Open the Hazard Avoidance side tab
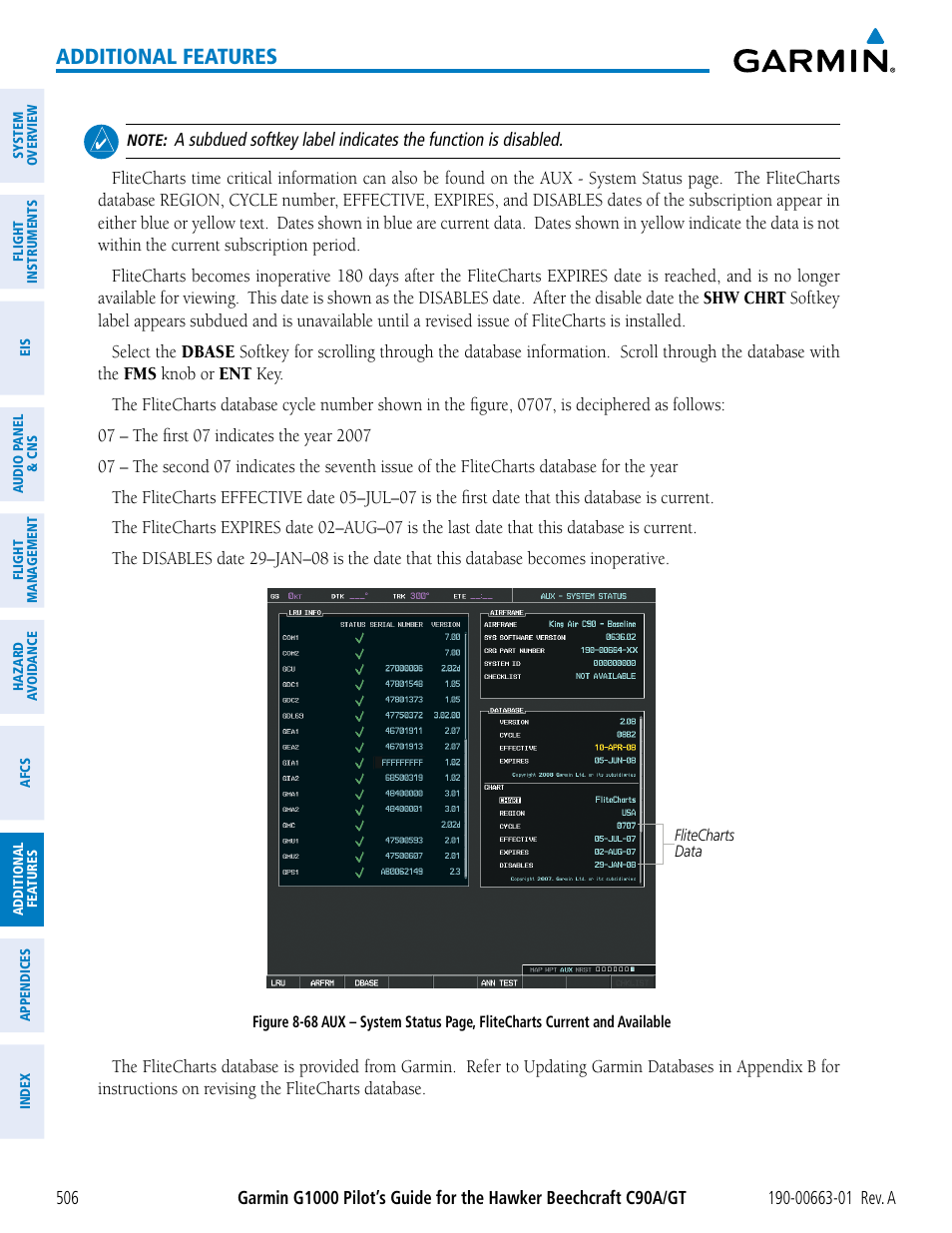This screenshot has height=1233, width=952. click(x=22, y=666)
